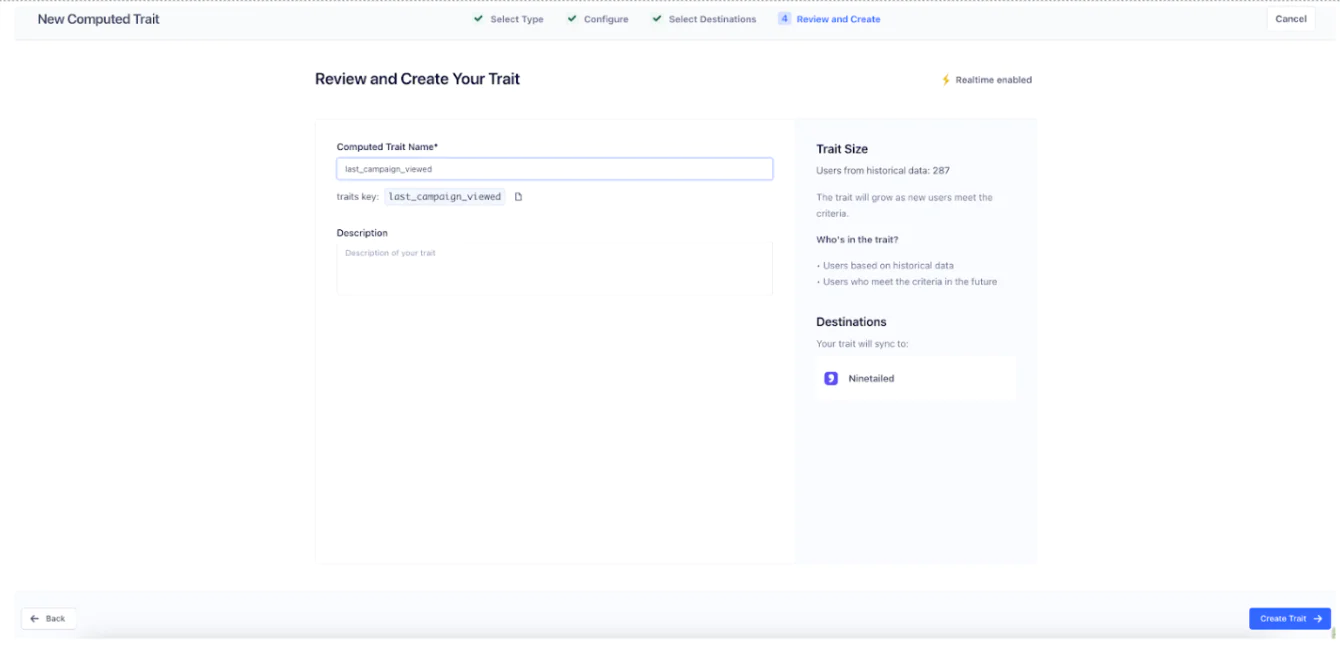Click the last_campaign_viewed traits key chip

445,197
